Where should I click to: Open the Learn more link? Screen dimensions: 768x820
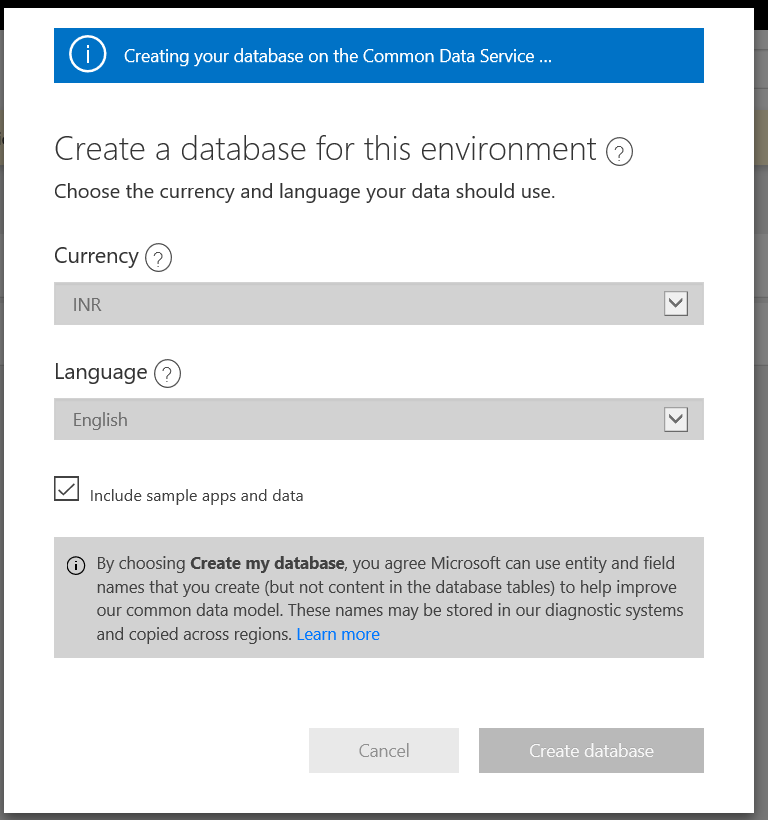pos(338,634)
